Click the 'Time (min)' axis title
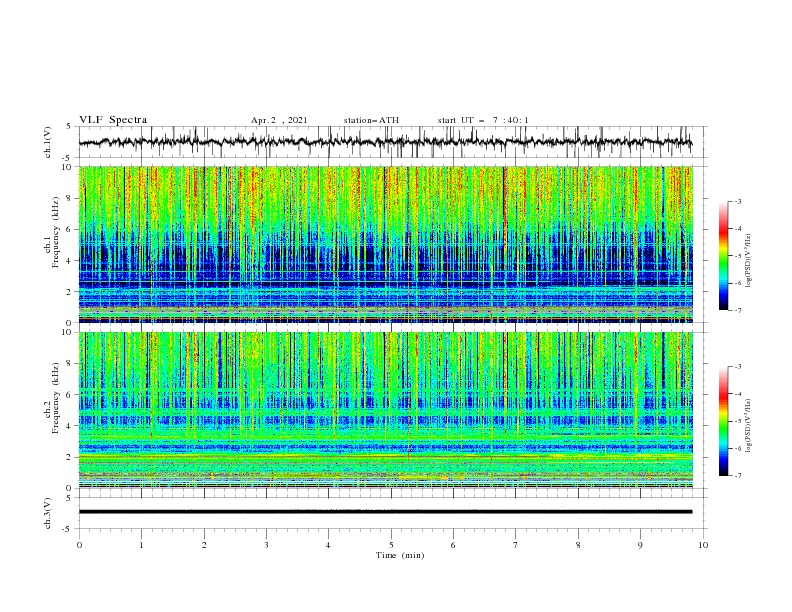792x612 pixels. 400,555
